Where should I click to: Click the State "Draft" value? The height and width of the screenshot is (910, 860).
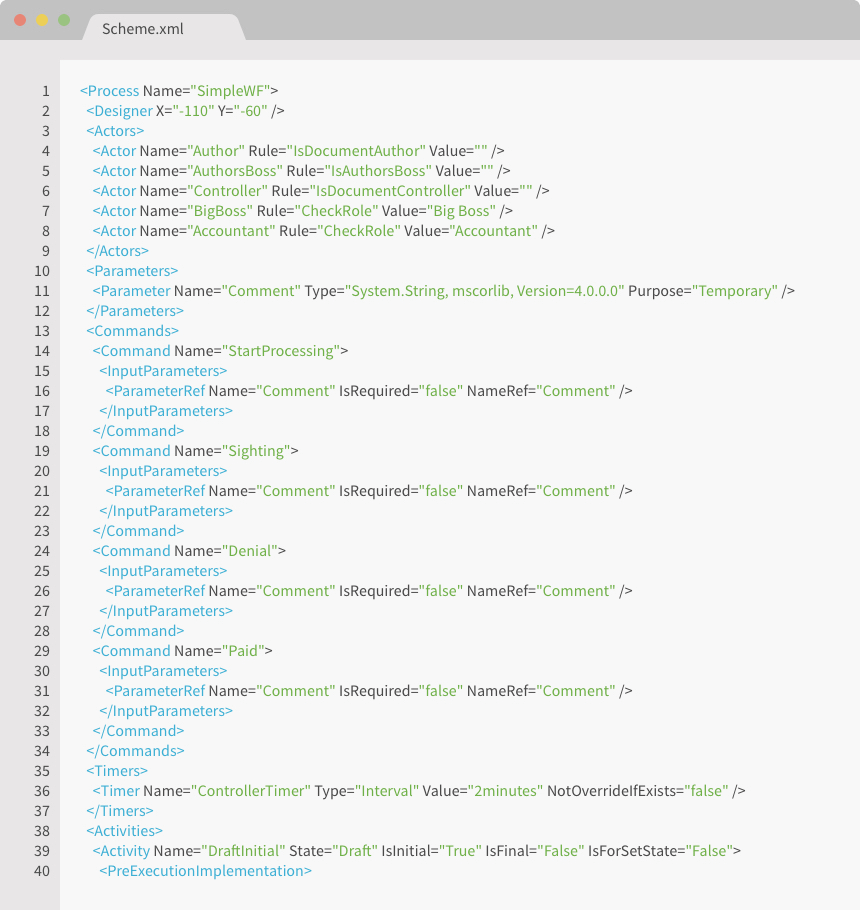coord(355,851)
